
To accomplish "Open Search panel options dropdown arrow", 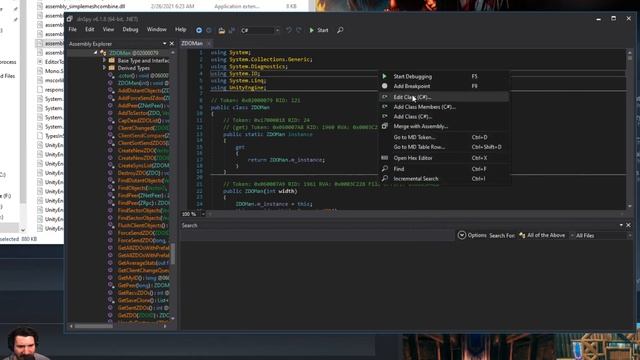I will 621,225.
